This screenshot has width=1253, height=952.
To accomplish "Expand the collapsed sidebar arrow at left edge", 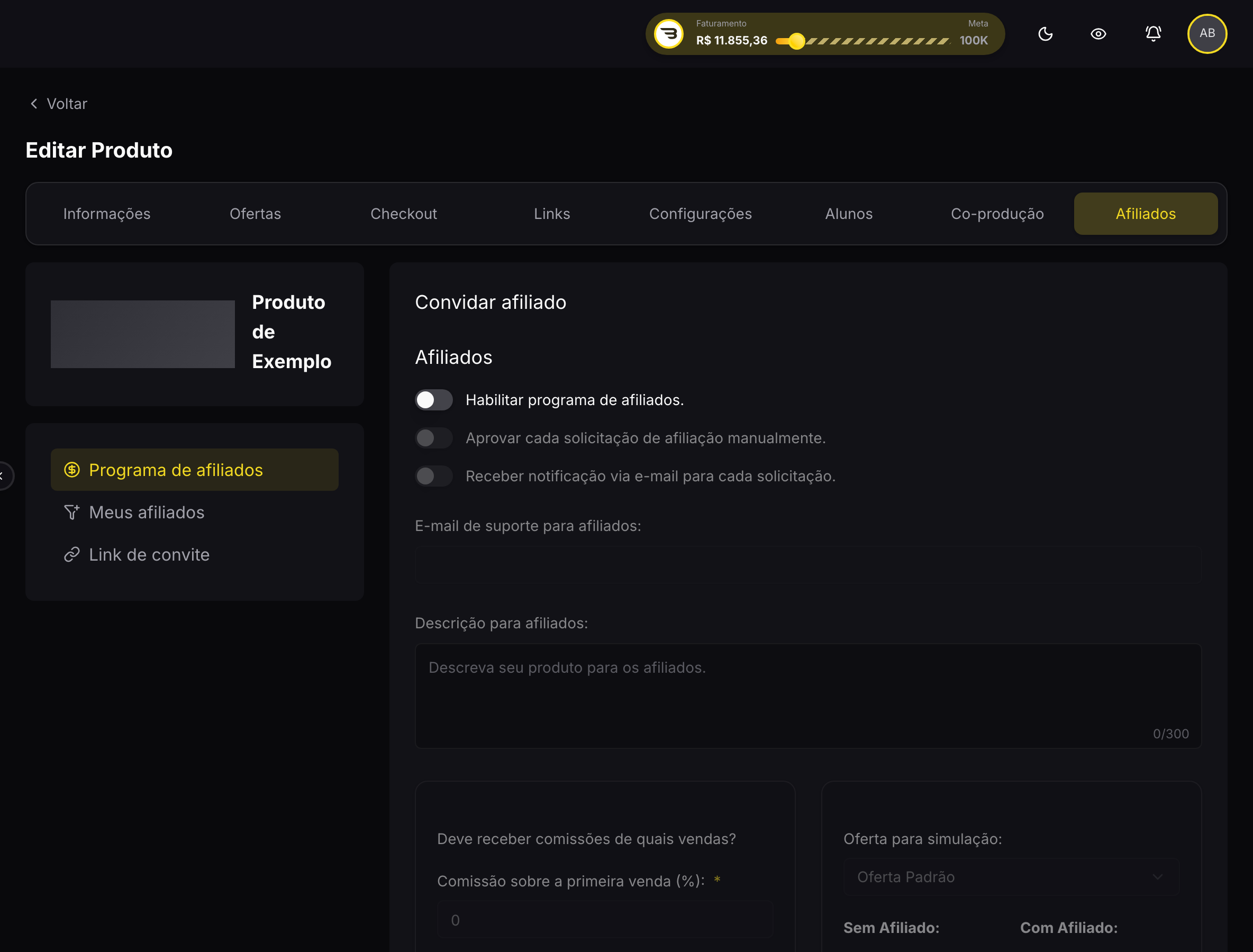I will pos(3,475).
